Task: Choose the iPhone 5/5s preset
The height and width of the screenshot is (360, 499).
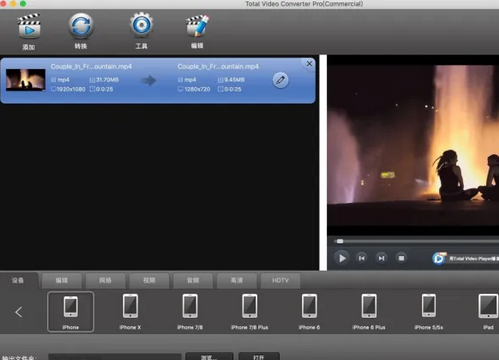Action: (429, 312)
